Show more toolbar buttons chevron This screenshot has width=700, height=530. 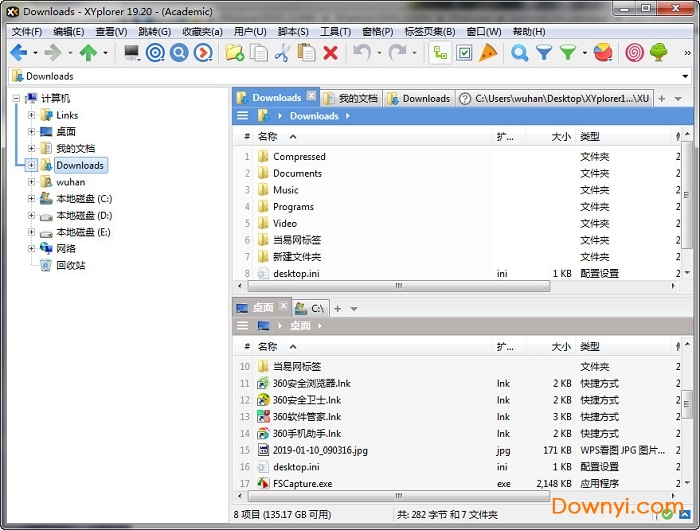click(x=687, y=53)
